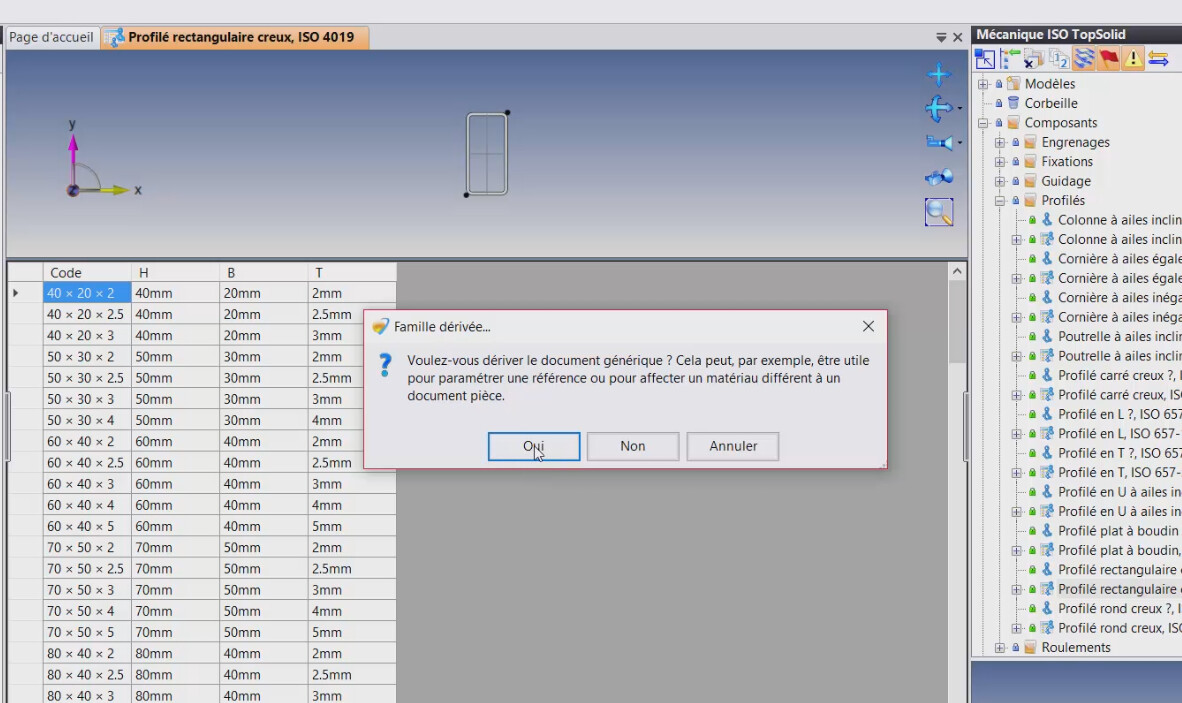
Task: Click the documents with X mark icon
Action: point(1033,59)
